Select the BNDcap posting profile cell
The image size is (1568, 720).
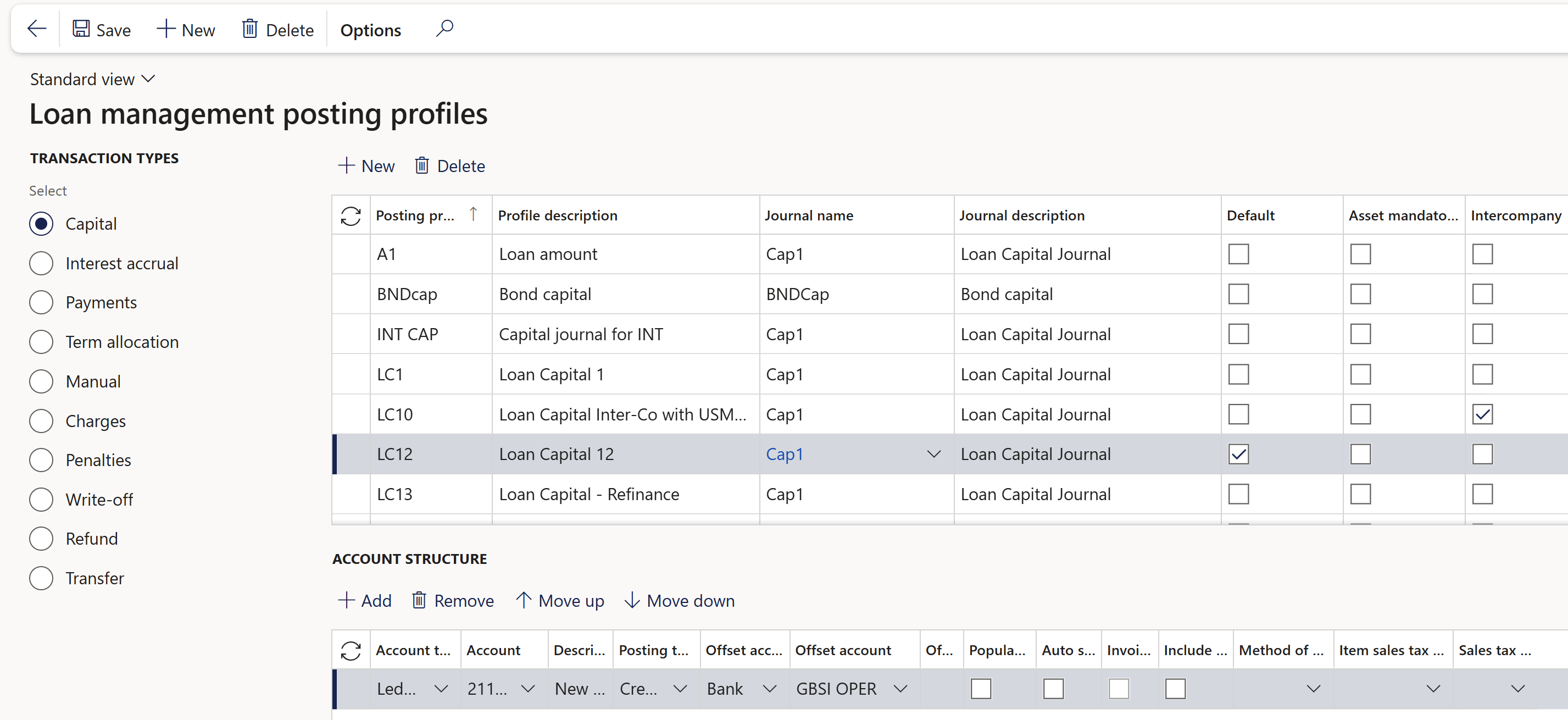click(x=431, y=294)
